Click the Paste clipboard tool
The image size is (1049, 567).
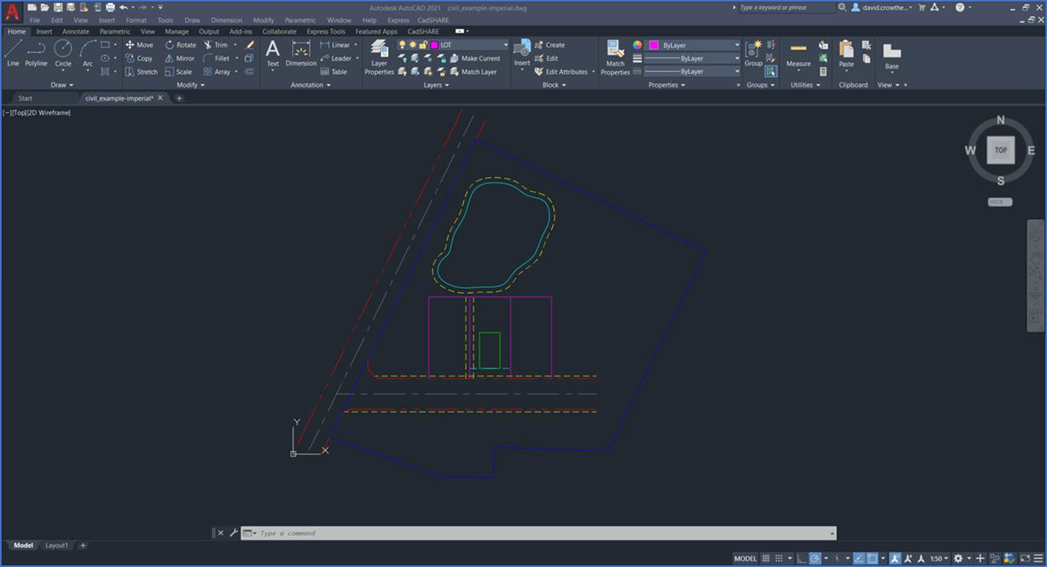(x=846, y=53)
